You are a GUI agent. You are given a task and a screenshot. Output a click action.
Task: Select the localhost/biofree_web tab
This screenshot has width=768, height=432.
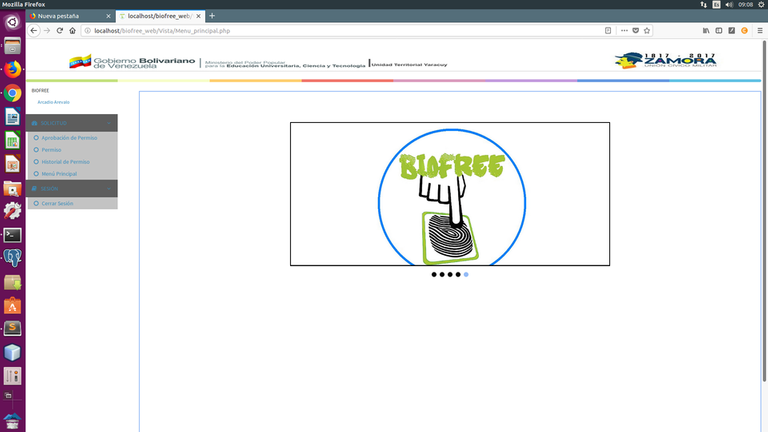(159, 16)
